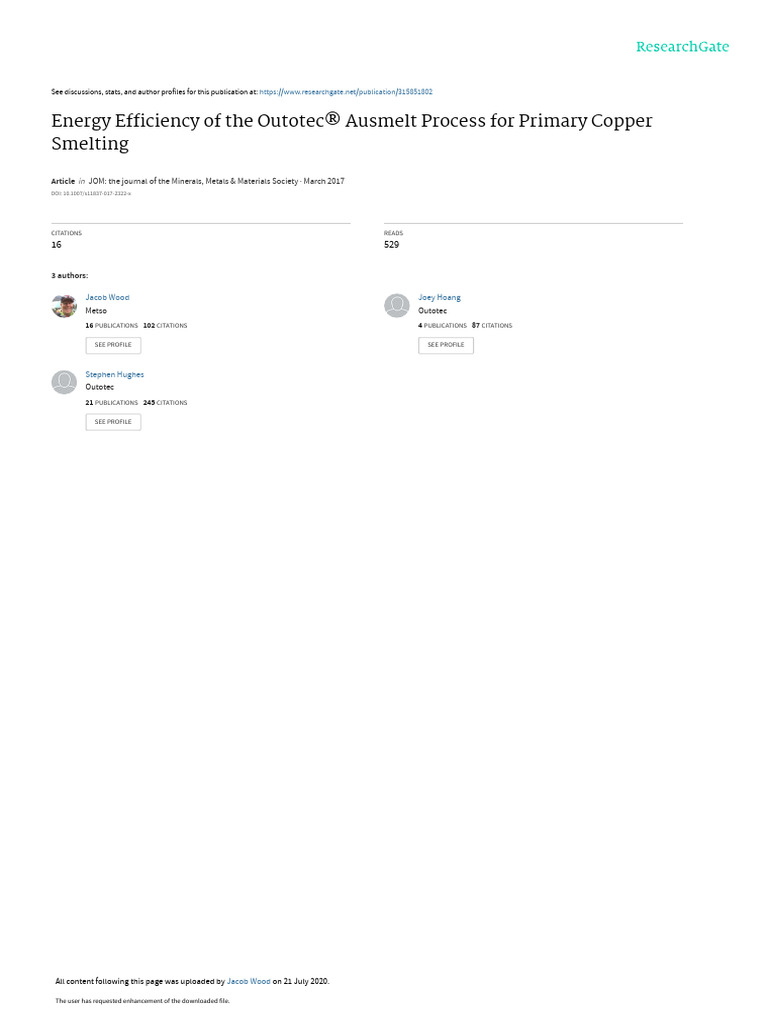Click SEE PROFILE under Stephen Hughes

coord(113,422)
